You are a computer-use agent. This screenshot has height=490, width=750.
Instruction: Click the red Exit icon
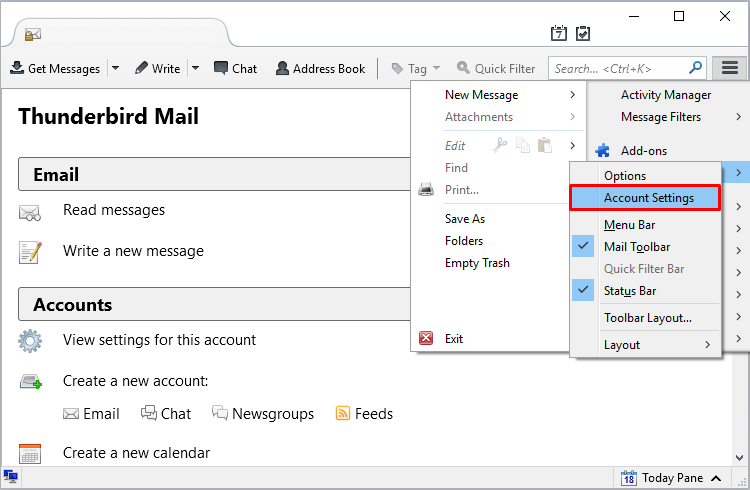(426, 338)
